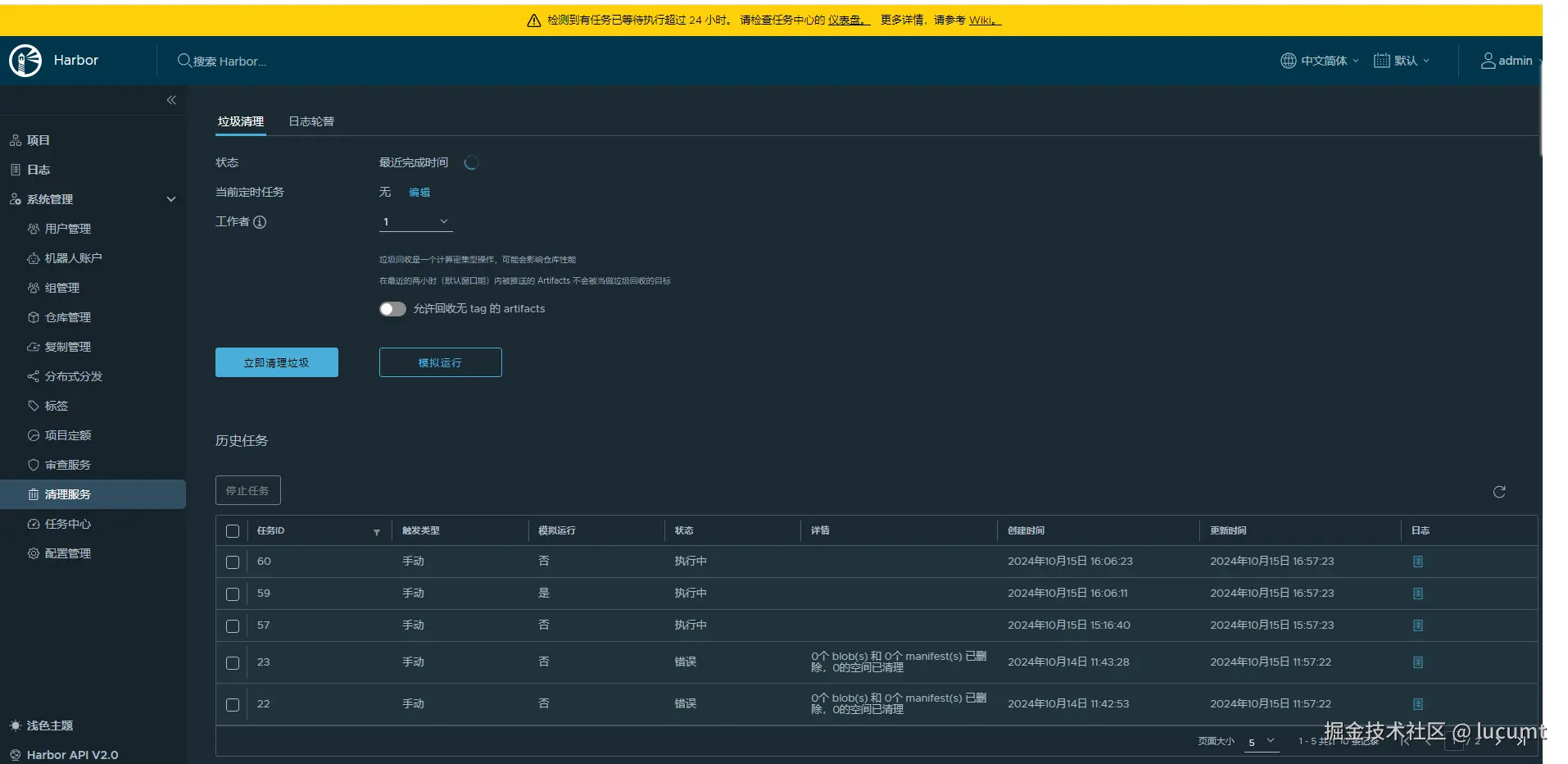The width and height of the screenshot is (1568, 764).
Task: Open log for task 22
Action: 1418,704
